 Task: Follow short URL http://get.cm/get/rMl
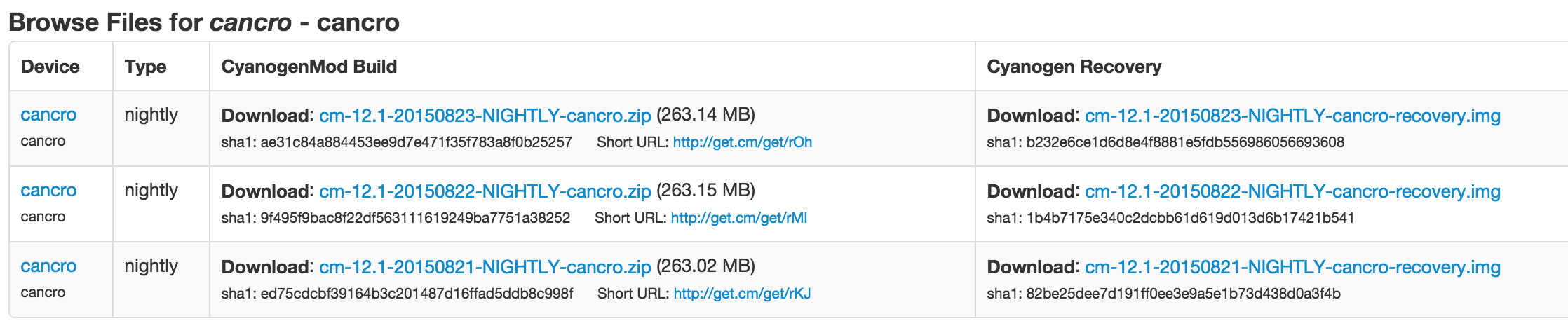pyautogui.click(x=739, y=218)
